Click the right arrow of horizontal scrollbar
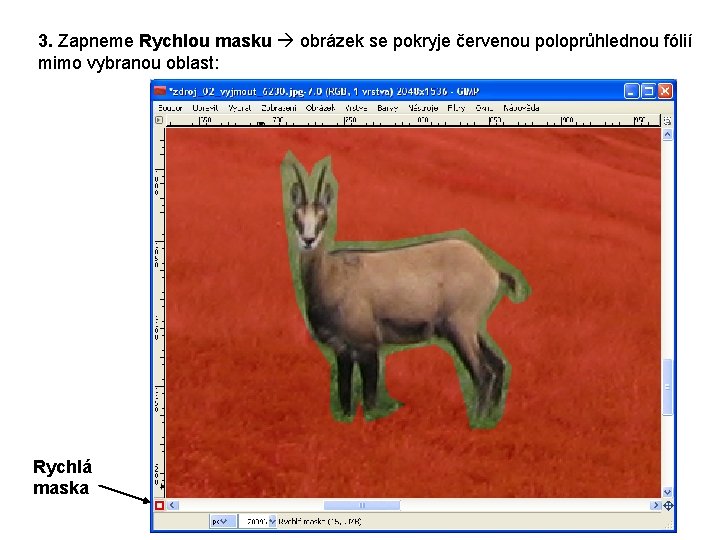Image resolution: width=720 pixels, height=540 pixels. pyautogui.click(x=655, y=506)
